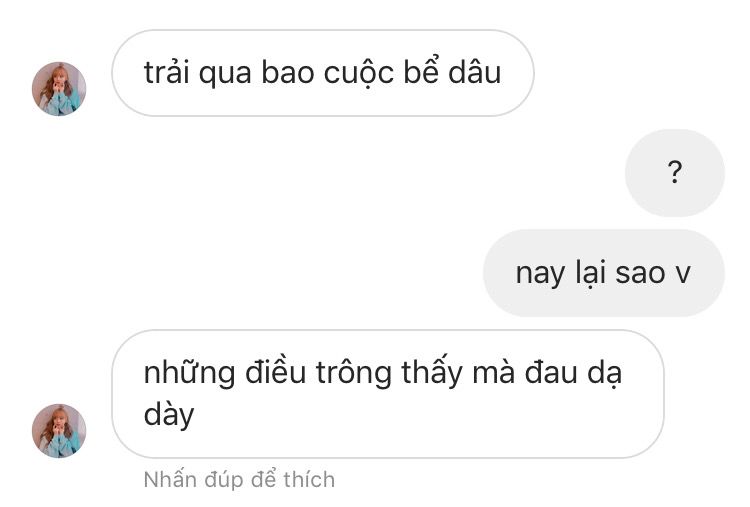750x507 pixels.
Task: Tap the 'nay lại sao v' sent bubble
Action: [x=604, y=273]
